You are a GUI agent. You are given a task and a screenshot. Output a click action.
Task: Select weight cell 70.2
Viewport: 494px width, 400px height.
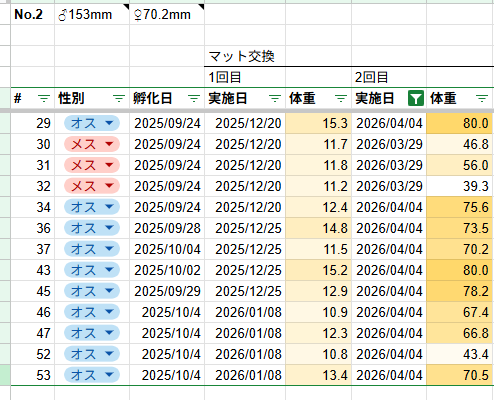[x=460, y=249]
